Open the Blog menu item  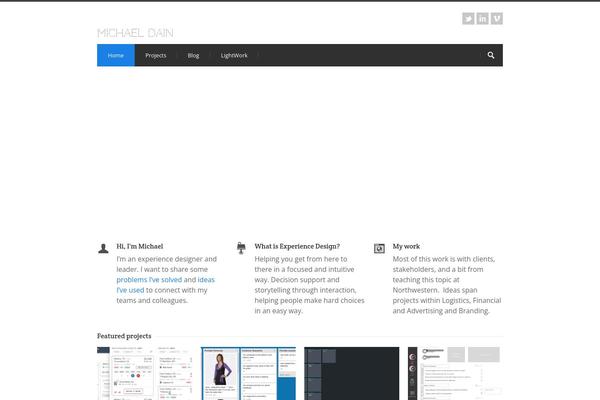(x=193, y=55)
